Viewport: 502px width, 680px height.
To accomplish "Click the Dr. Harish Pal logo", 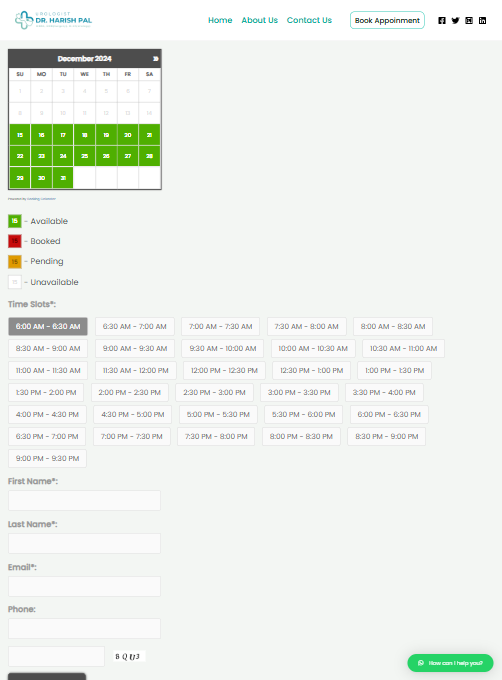I will point(53,20).
